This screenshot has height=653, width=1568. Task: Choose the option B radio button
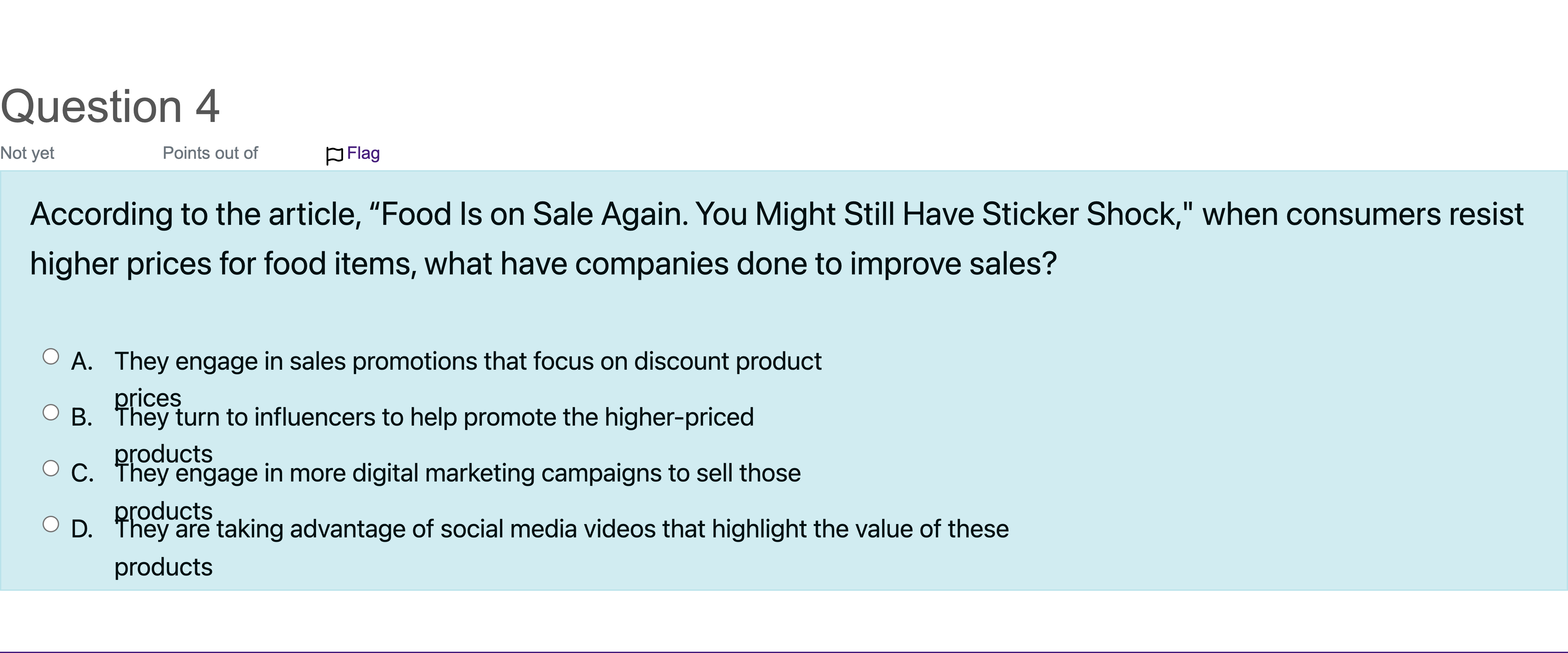tap(51, 413)
